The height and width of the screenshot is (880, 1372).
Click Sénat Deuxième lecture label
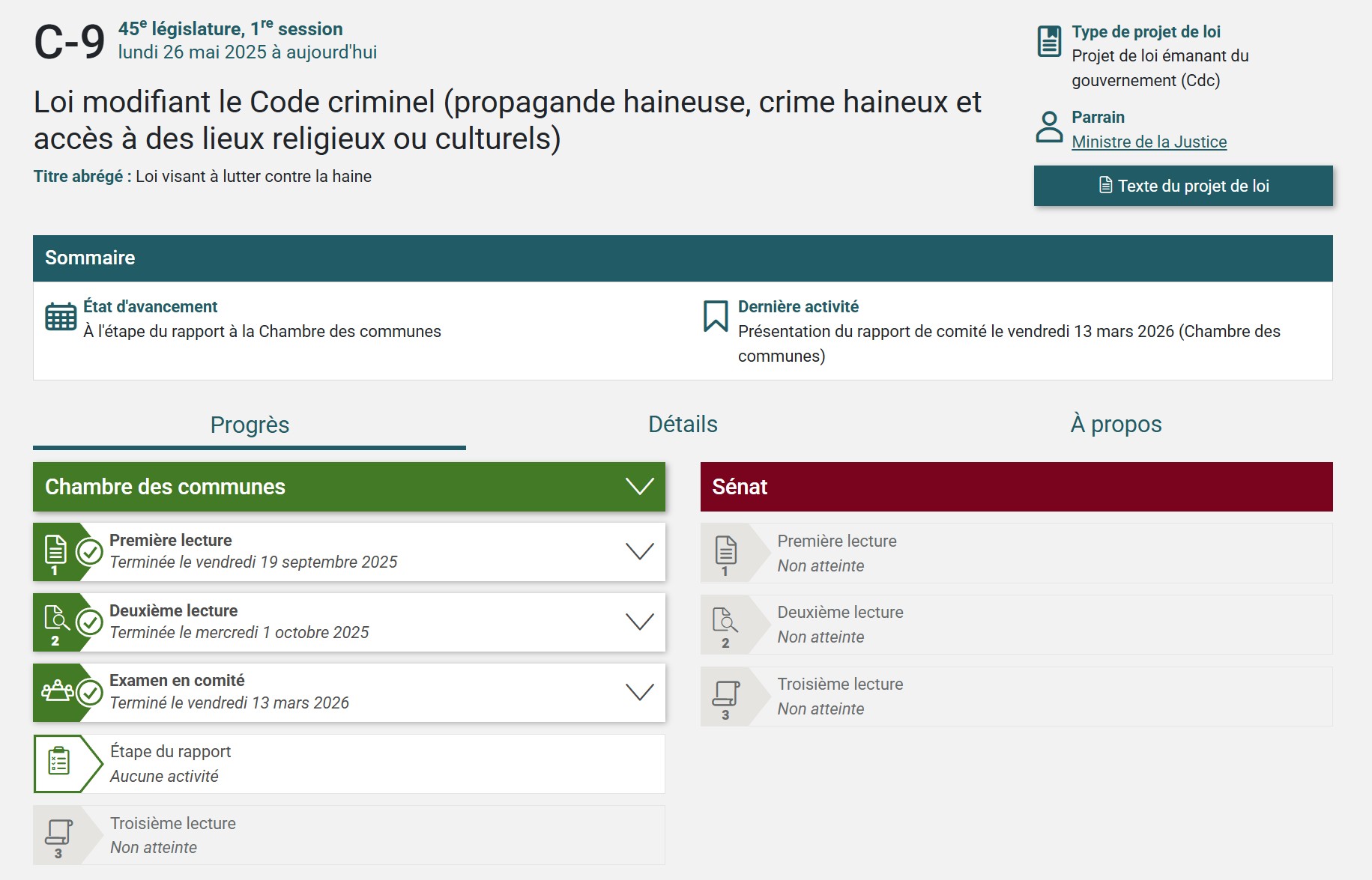point(840,613)
